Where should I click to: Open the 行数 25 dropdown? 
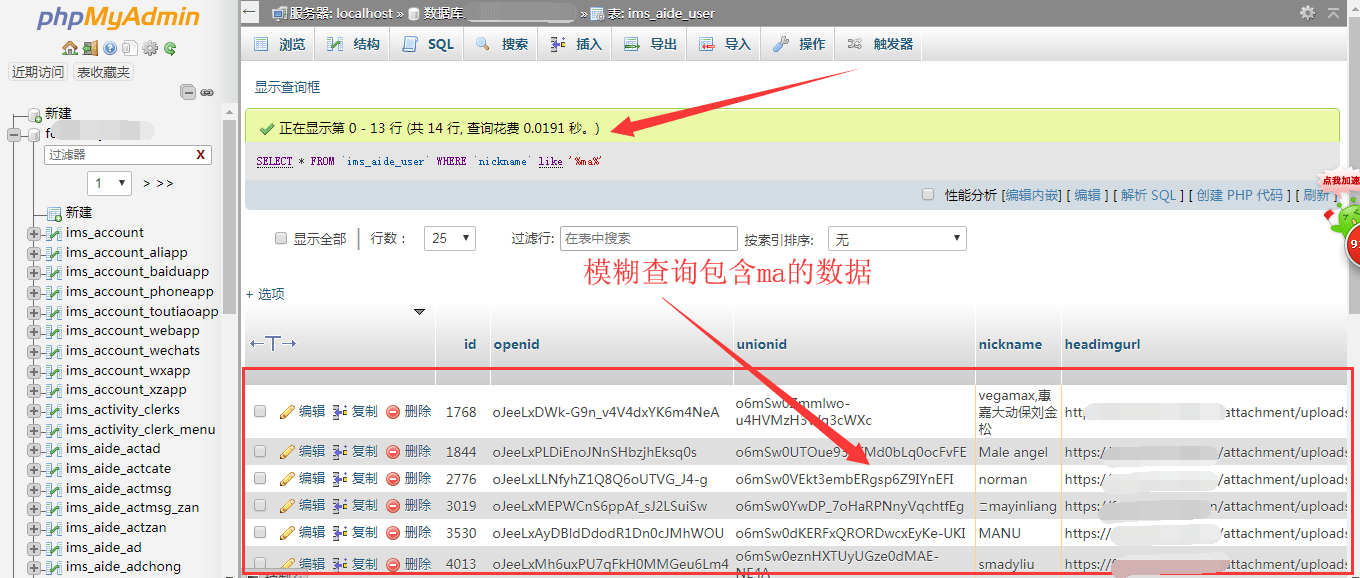[x=450, y=239]
